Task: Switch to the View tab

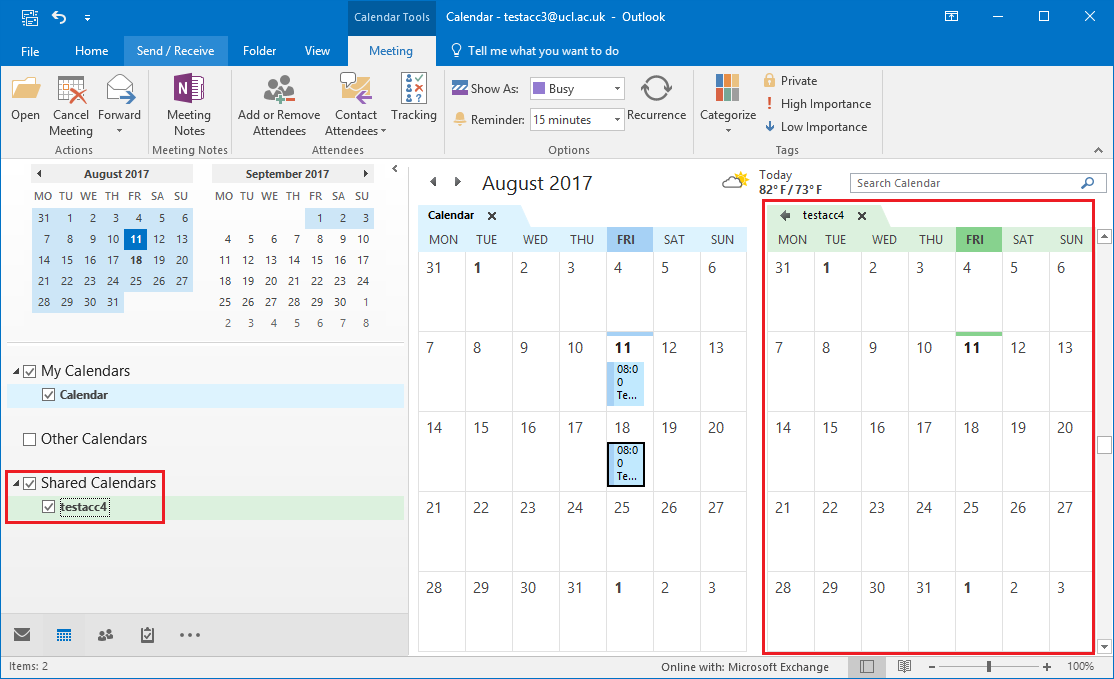Action: coord(317,51)
